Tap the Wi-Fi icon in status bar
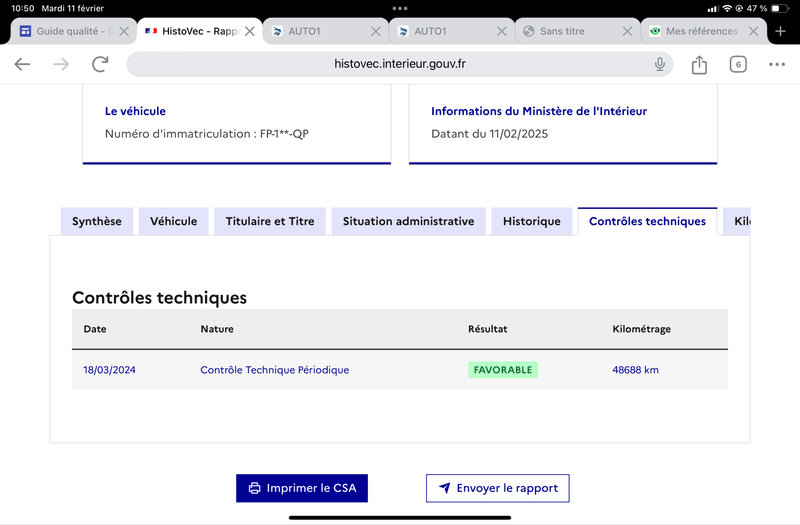Image resolution: width=800 pixels, height=525 pixels. click(727, 8)
